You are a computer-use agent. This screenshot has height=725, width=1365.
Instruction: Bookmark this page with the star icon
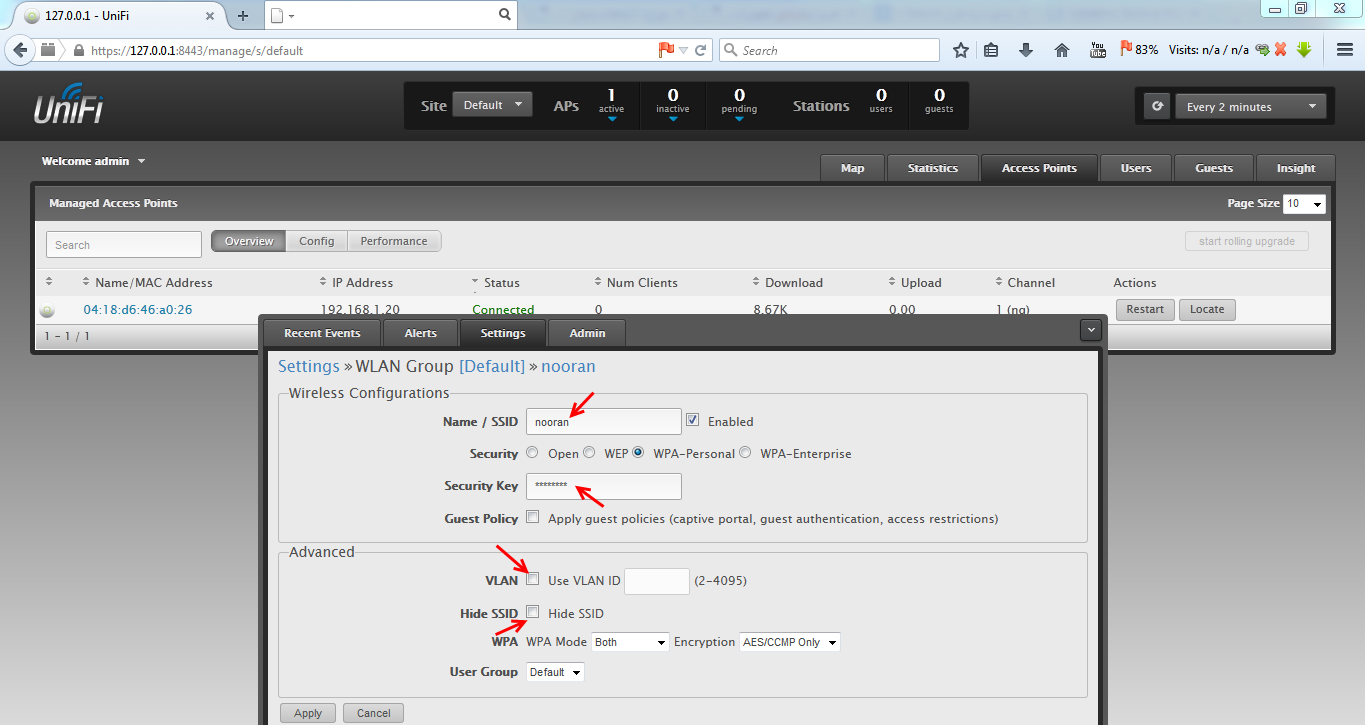(x=961, y=50)
